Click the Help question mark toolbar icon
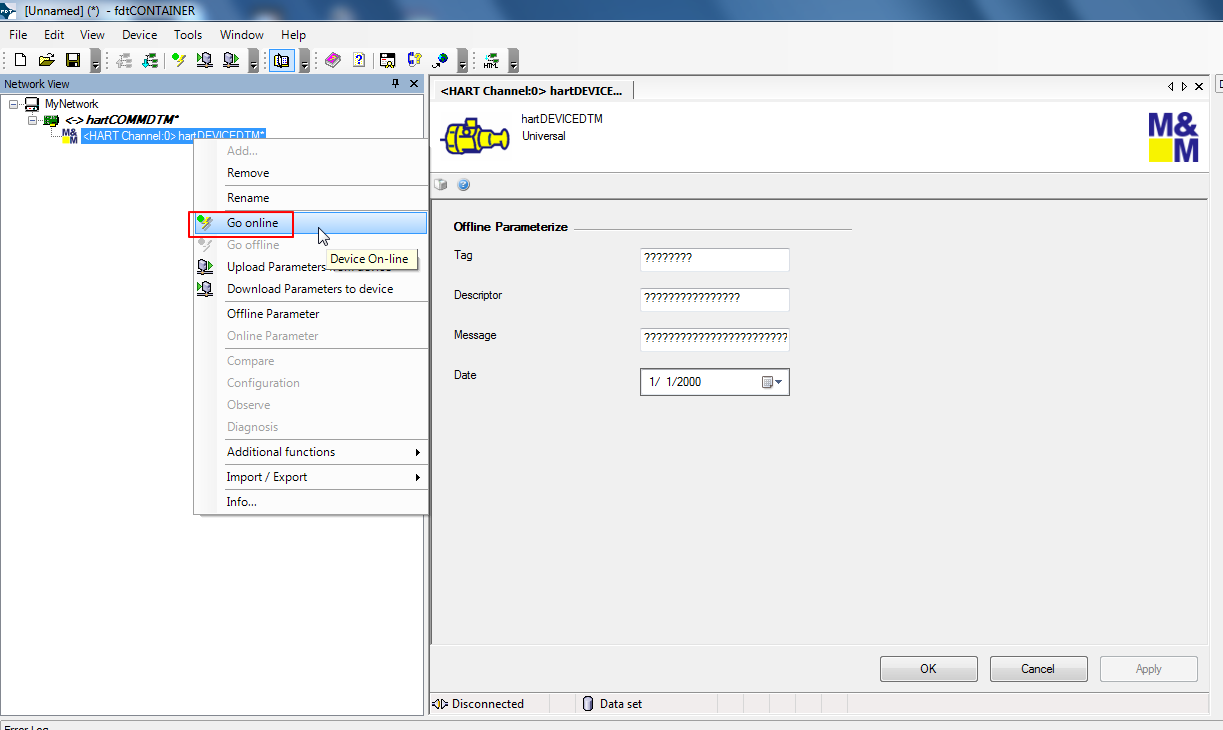 click(359, 60)
